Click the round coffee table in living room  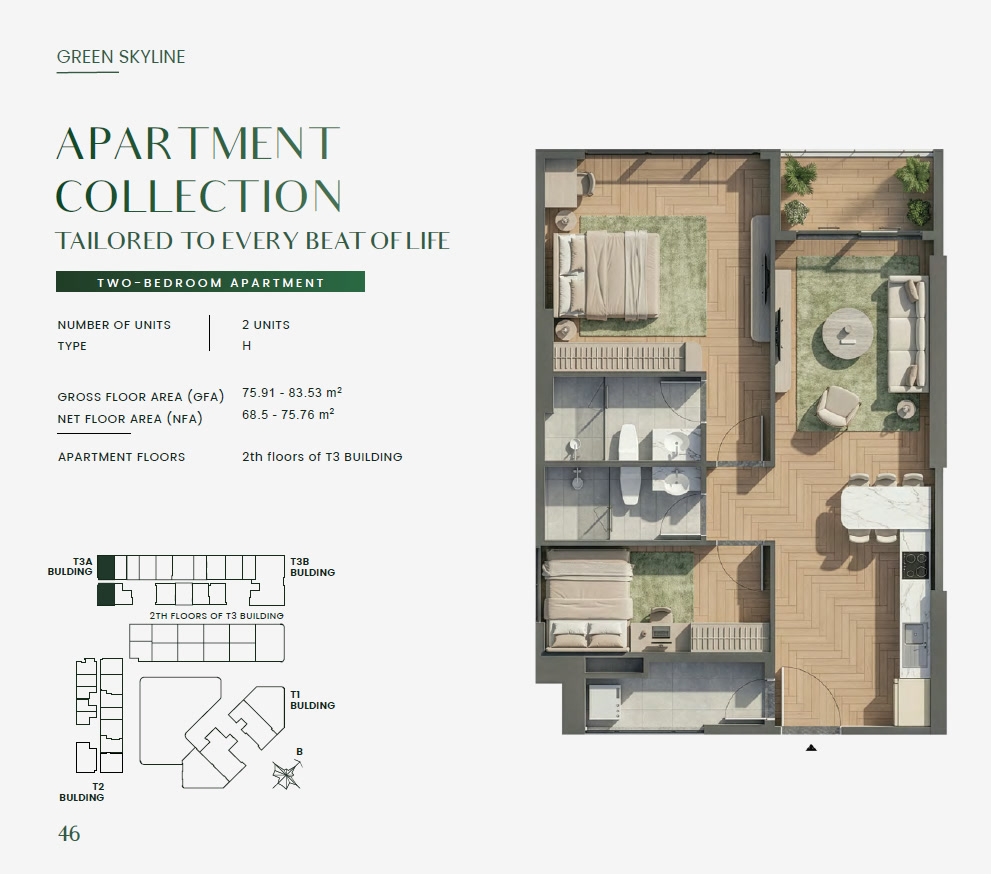[x=848, y=334]
